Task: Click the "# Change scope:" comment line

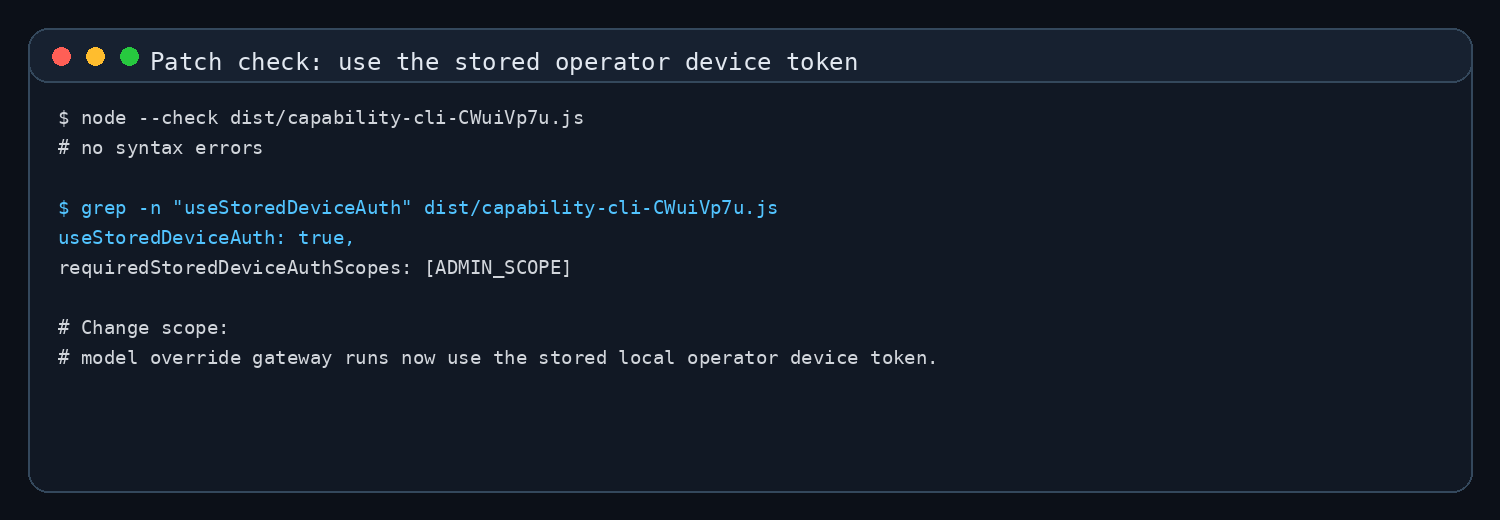Action: point(144,328)
